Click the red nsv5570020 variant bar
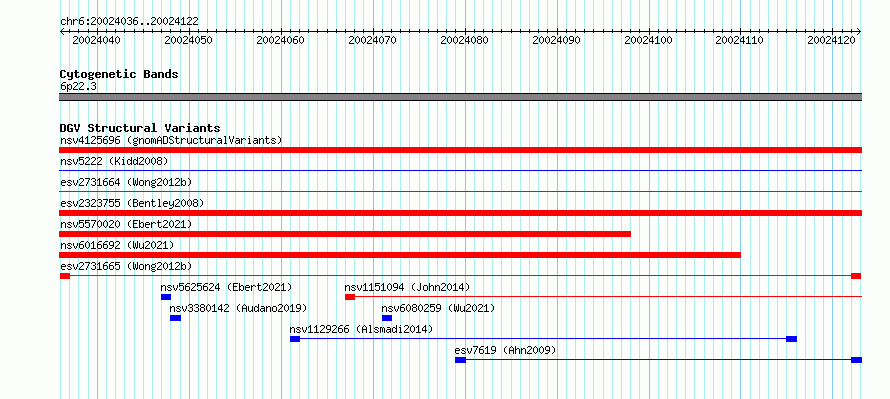Screen dimensions: 890x399 coord(345,234)
